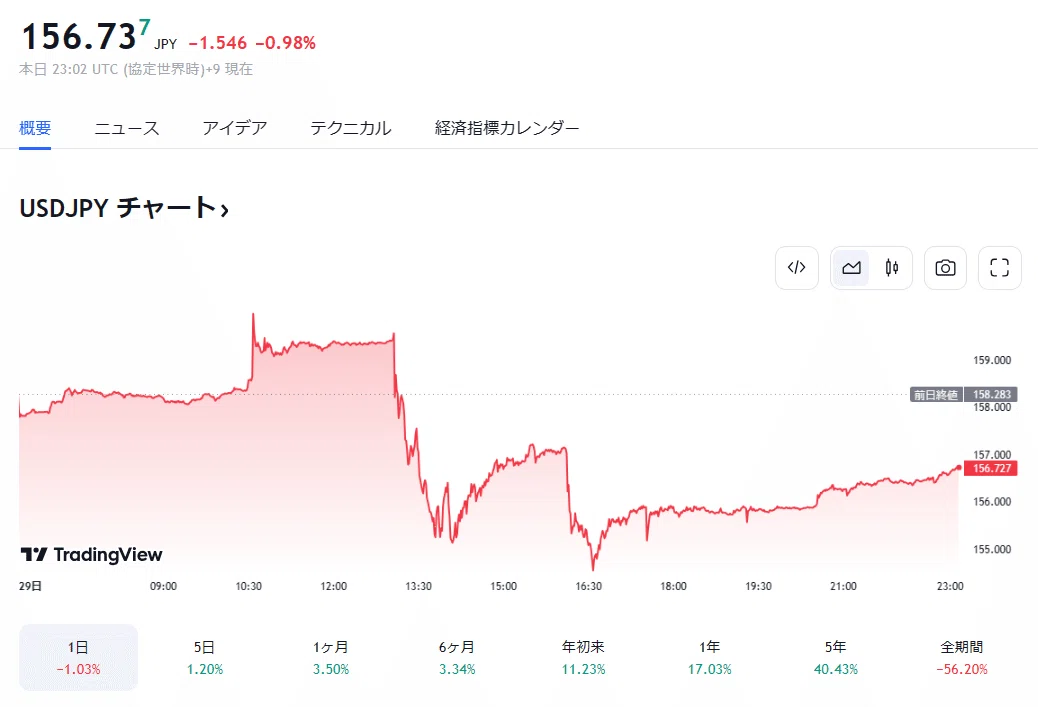Expand chart via the heading chevron arrow

click(x=224, y=211)
